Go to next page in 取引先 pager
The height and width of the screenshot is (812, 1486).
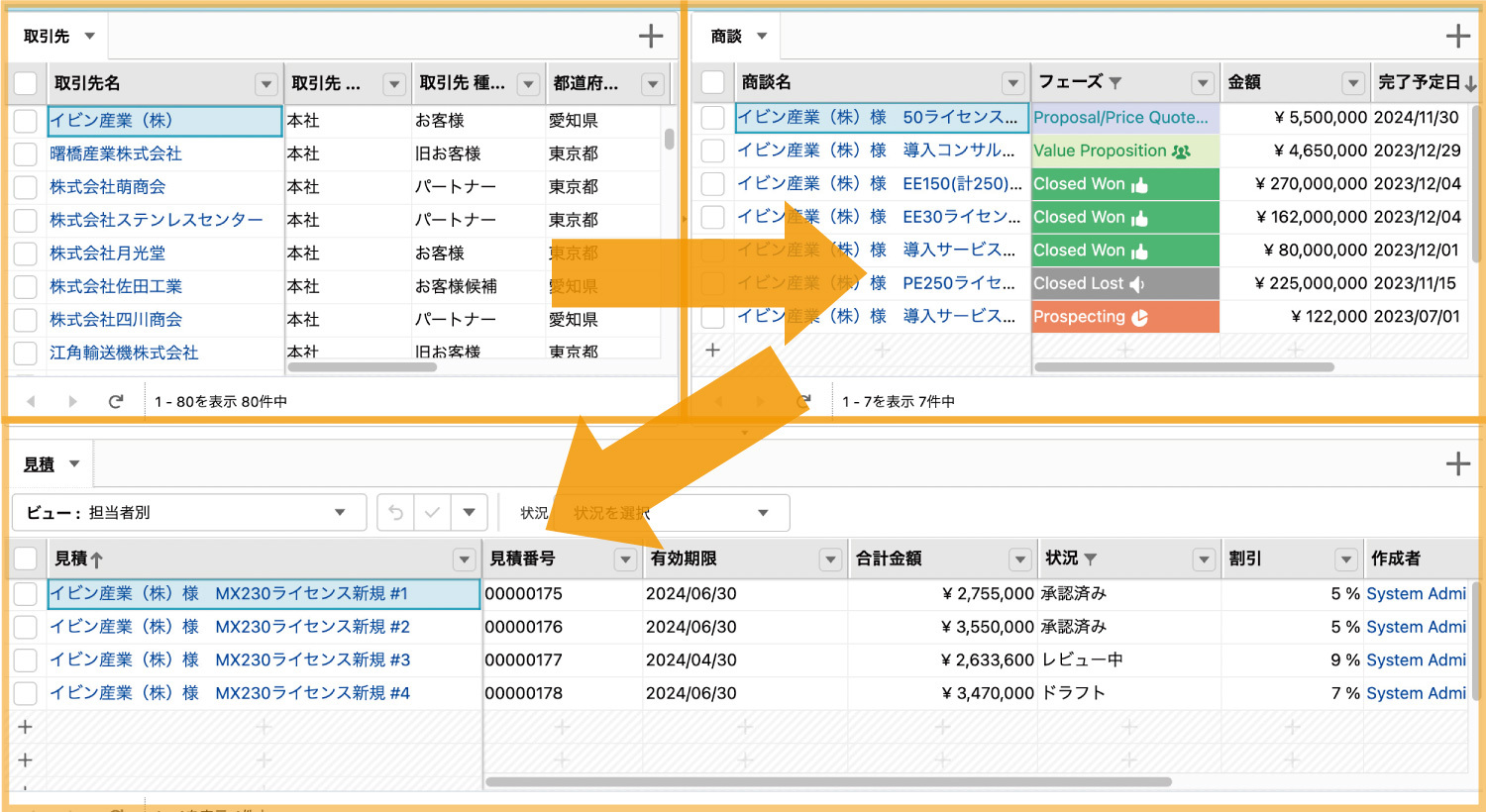[x=72, y=401]
